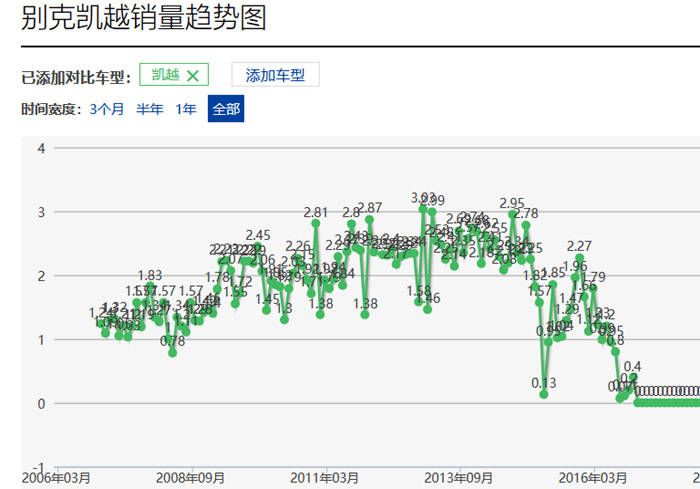Click the 2.78 data point

click(x=525, y=226)
